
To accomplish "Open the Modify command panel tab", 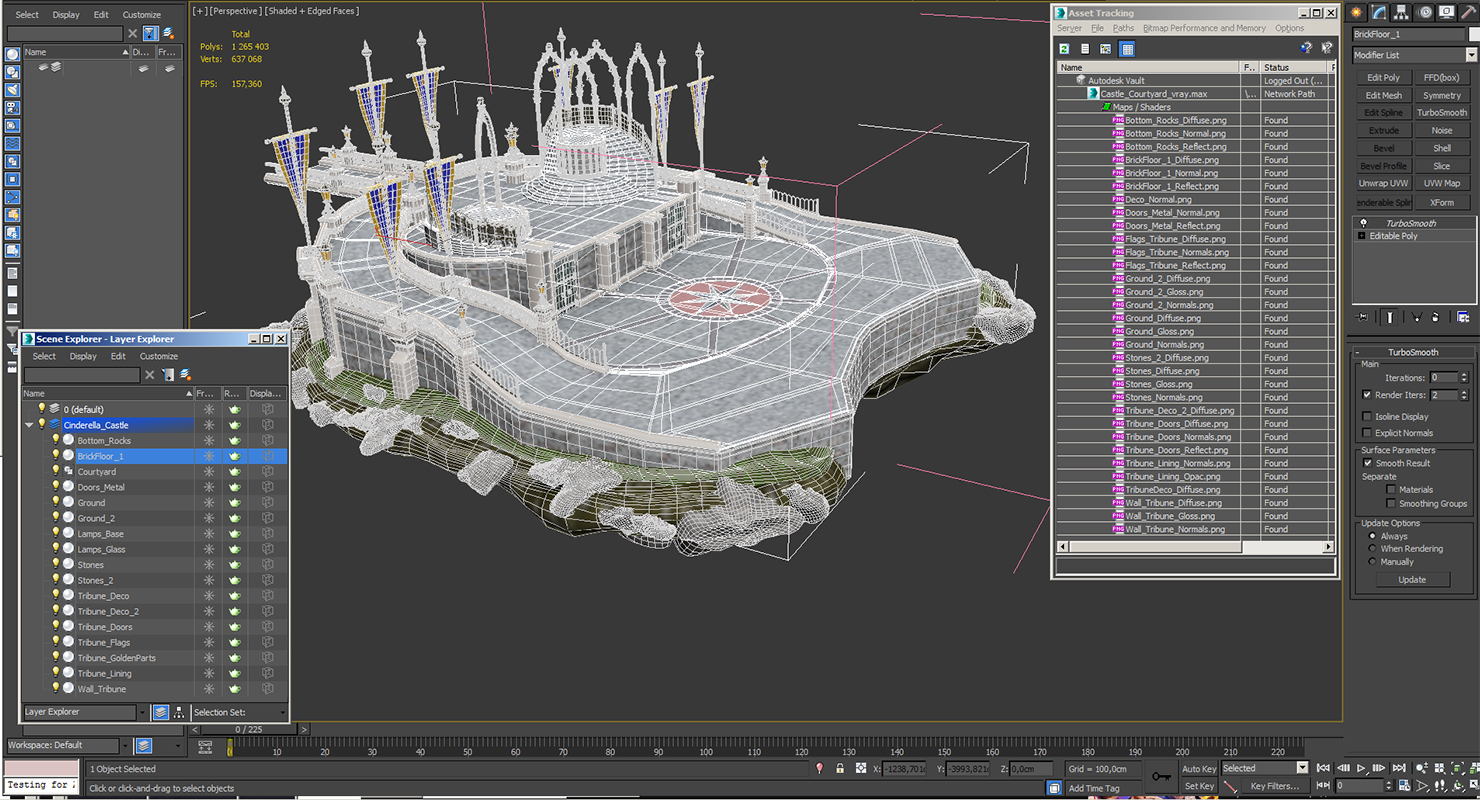I will pyautogui.click(x=1379, y=12).
